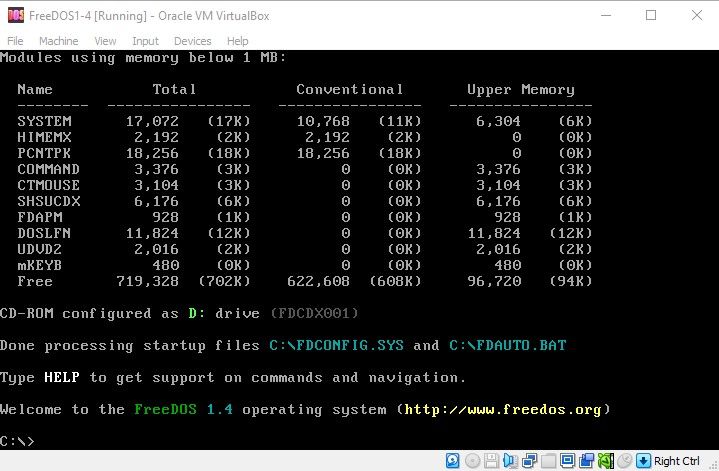719x471 pixels.
Task: Click the display monitor indicator icon
Action: pos(567,460)
